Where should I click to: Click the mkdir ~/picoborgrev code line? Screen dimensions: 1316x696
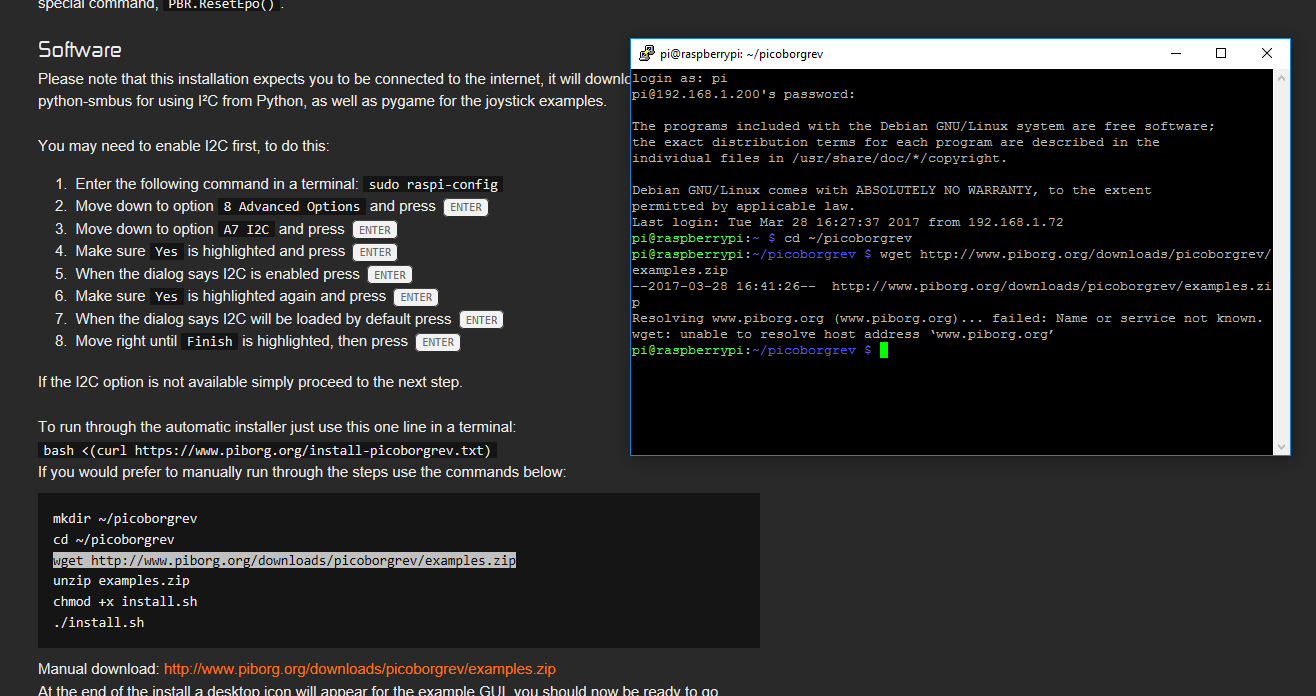tap(125, 519)
